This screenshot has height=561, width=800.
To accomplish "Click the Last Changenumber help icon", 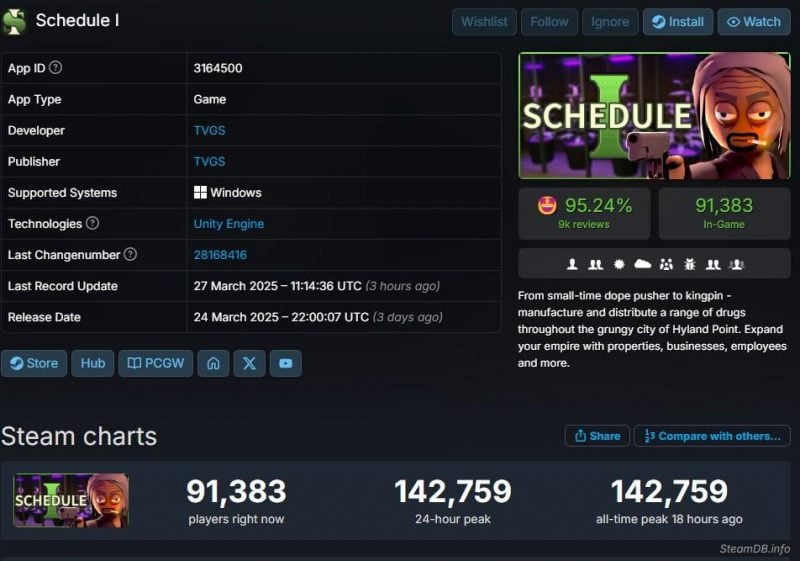I will coord(131,254).
